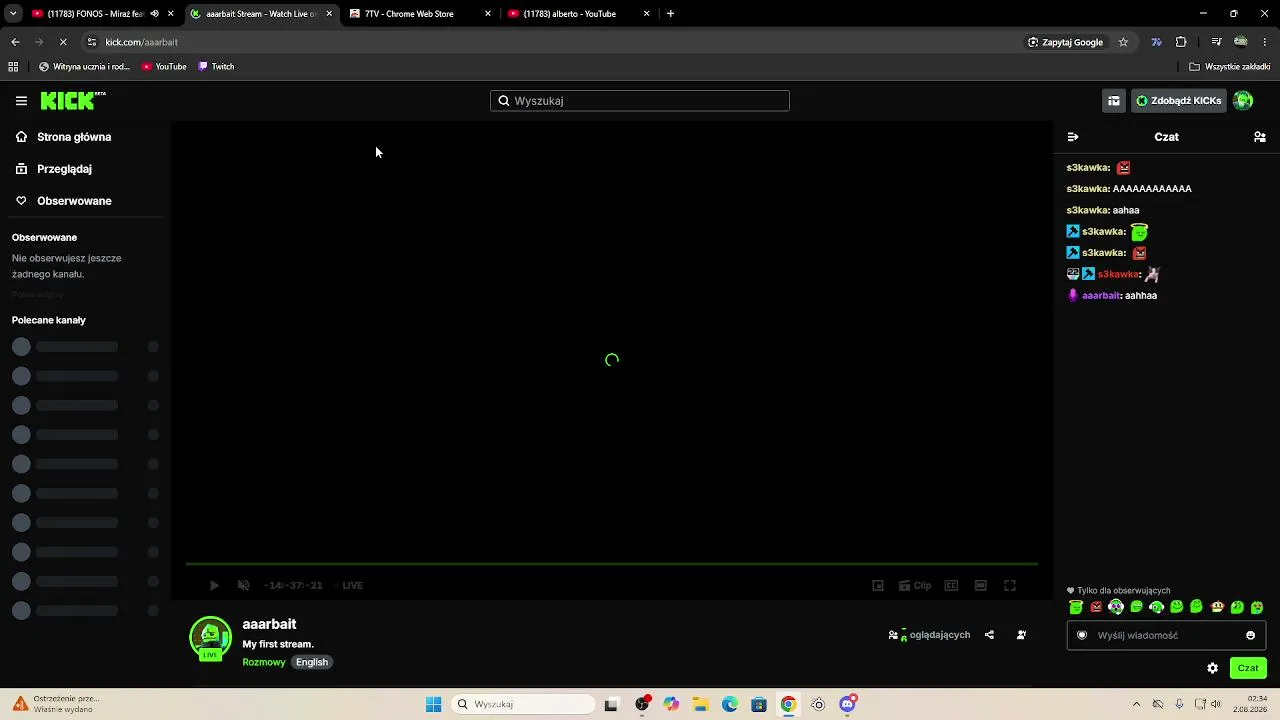Screen dimensions: 1280x720
Task: Open the Windows Start menu
Action: [433, 704]
